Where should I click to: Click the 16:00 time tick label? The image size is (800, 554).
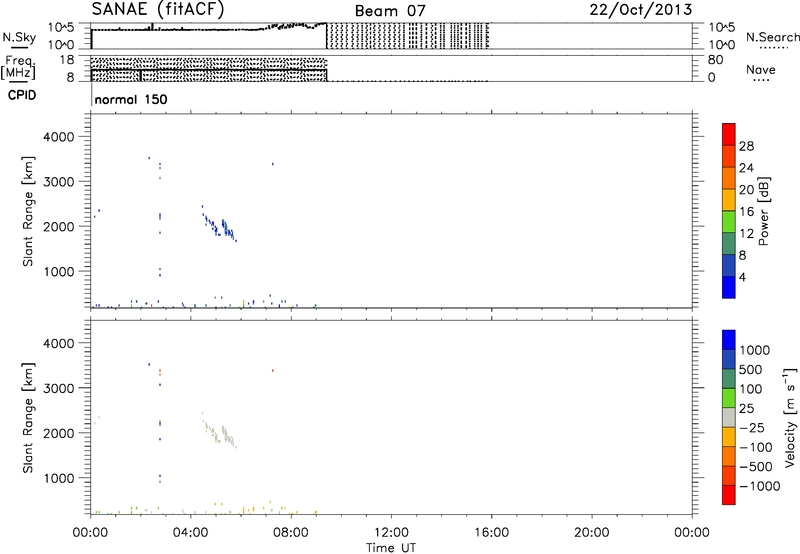coord(491,533)
